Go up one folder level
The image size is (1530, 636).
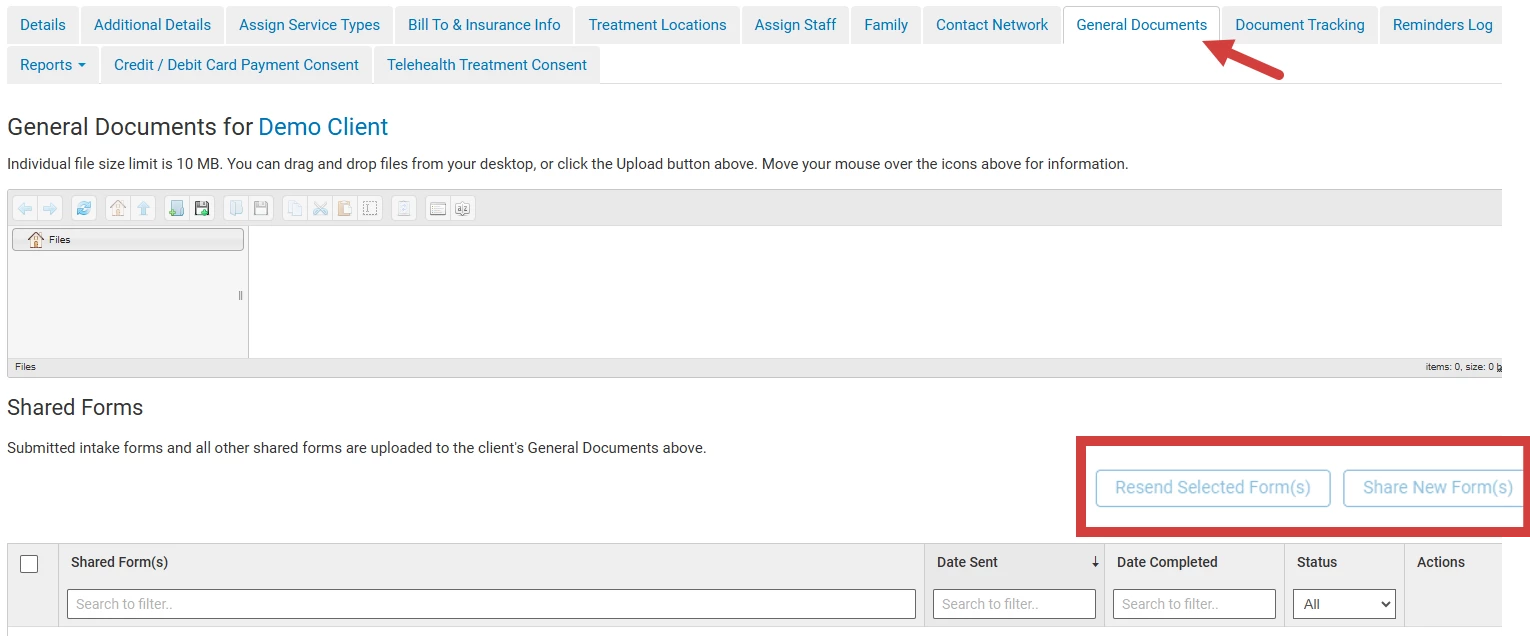pos(143,208)
